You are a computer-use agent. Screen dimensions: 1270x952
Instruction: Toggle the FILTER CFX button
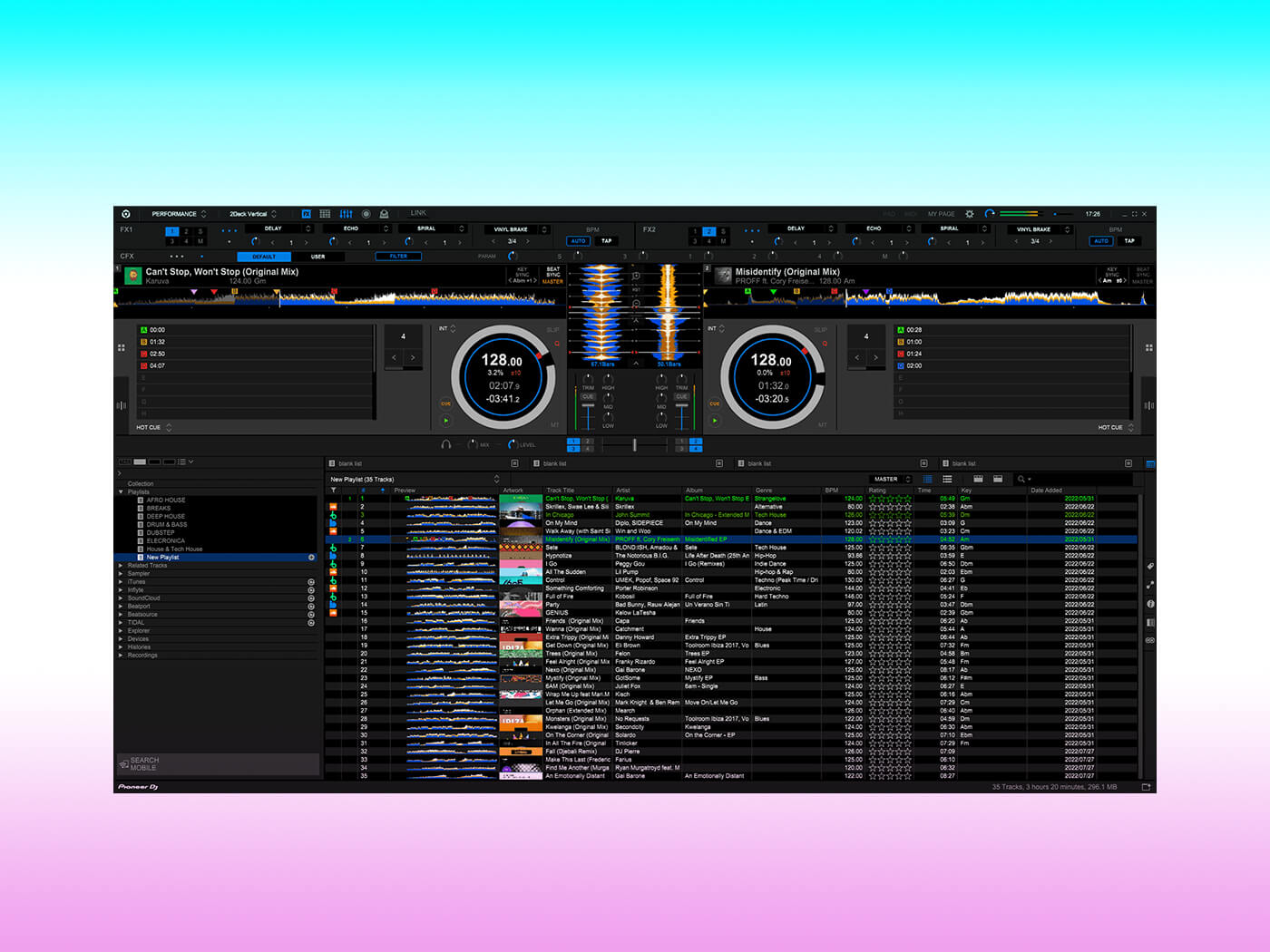click(398, 257)
